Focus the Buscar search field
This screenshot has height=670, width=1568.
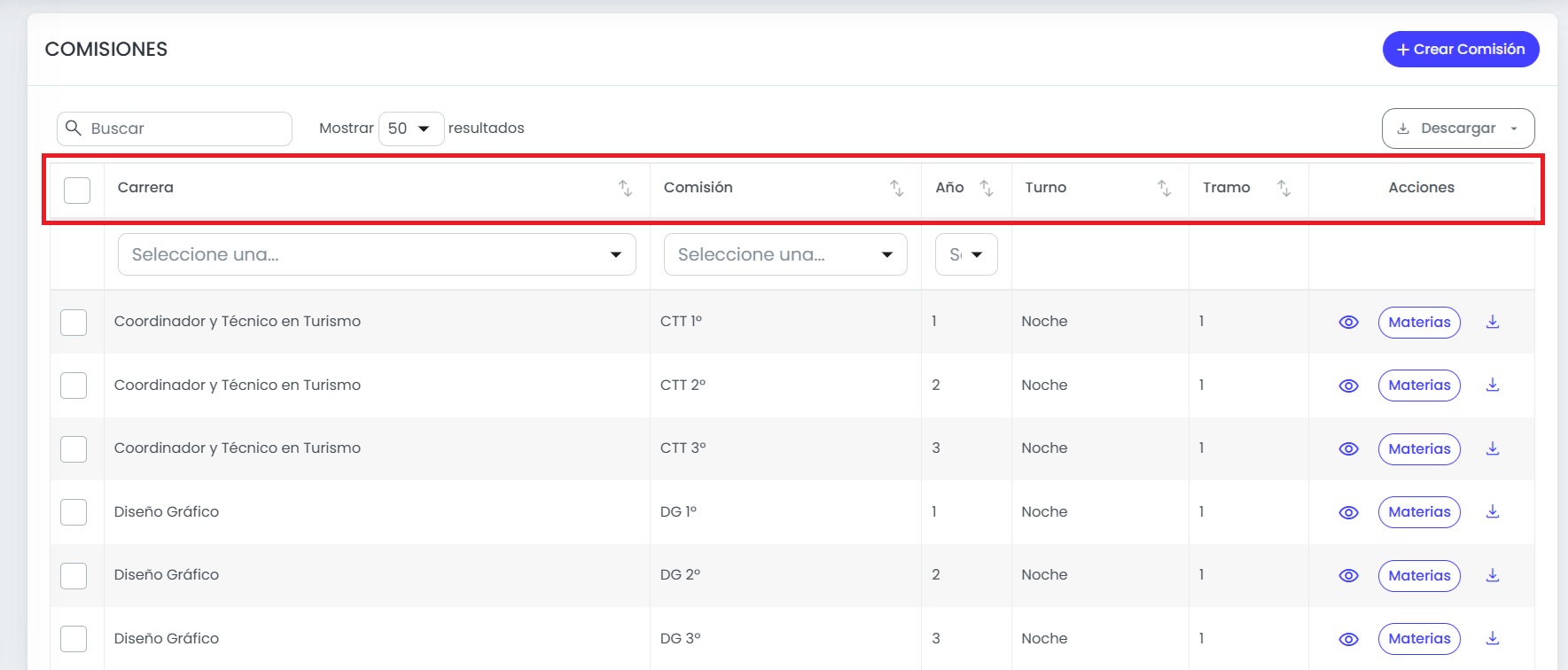click(175, 129)
